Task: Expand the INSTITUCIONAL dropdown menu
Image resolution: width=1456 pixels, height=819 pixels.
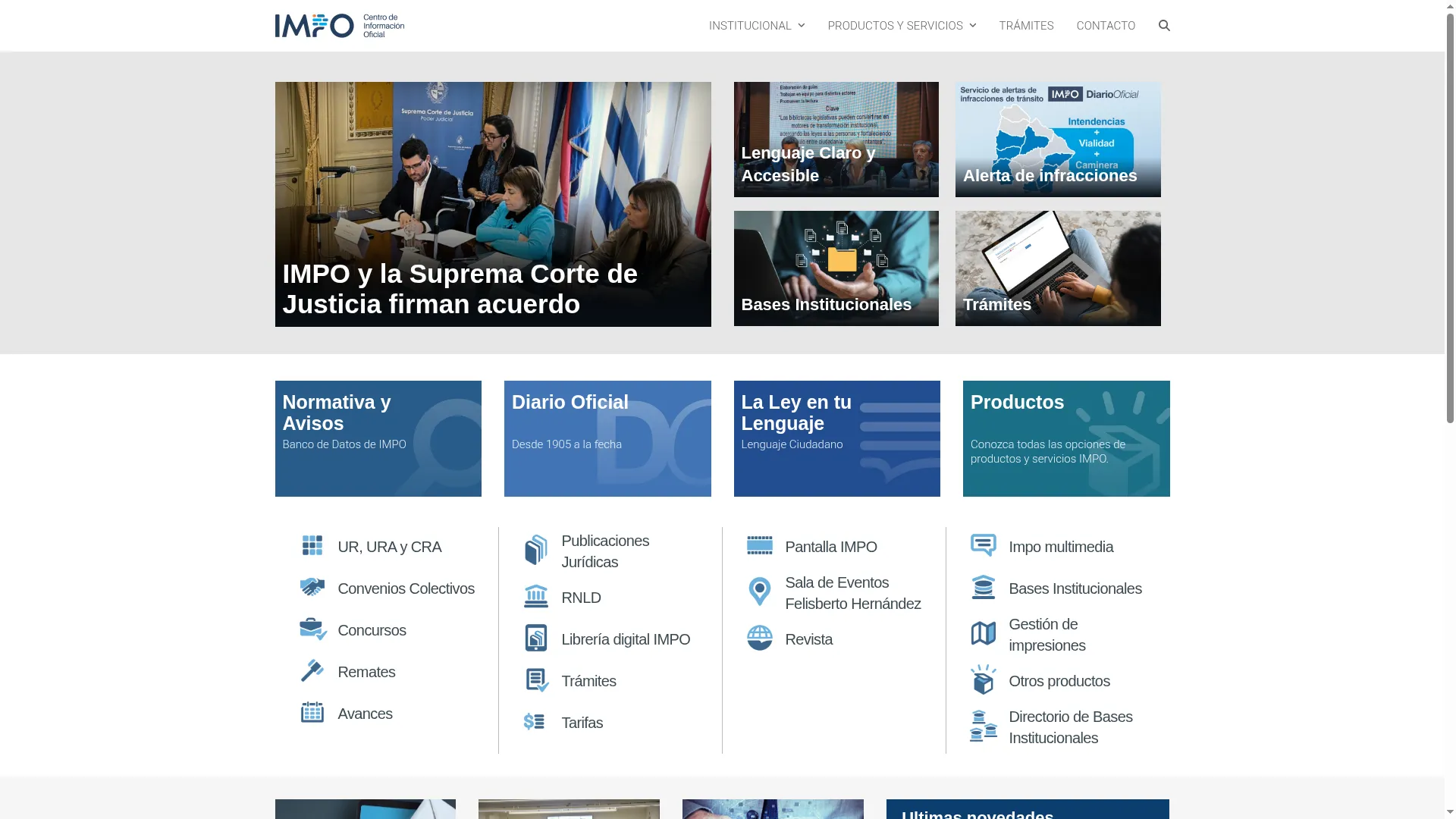Action: (x=757, y=26)
